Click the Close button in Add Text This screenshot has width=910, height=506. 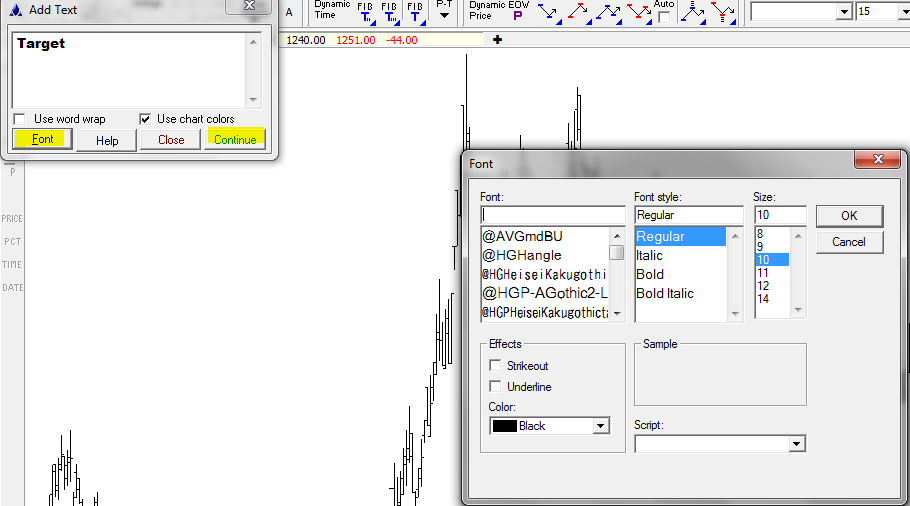[171, 140]
